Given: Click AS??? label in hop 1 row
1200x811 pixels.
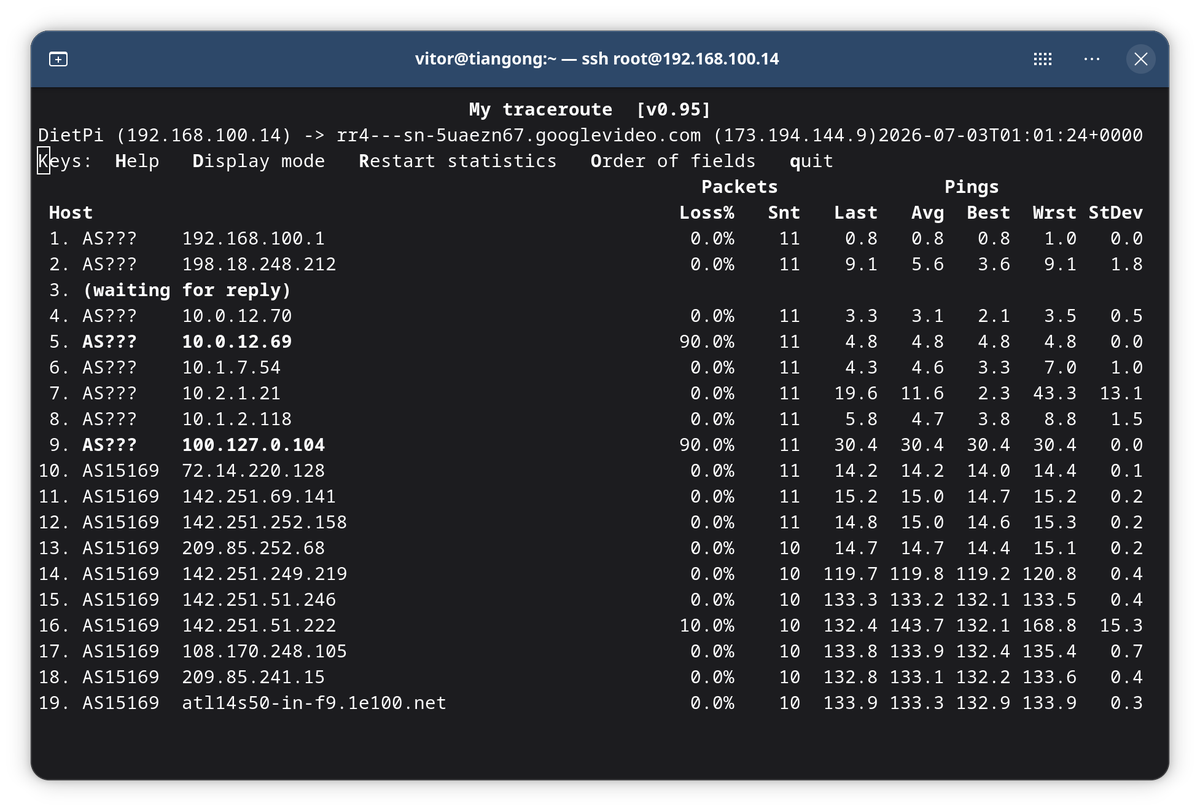Looking at the screenshot, I should [110, 239].
